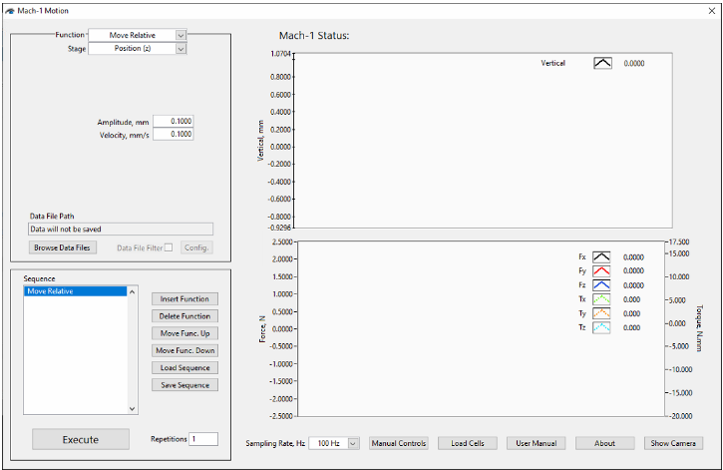The image size is (723, 470).
Task: Click the Move Func. Down button
Action: point(184,351)
